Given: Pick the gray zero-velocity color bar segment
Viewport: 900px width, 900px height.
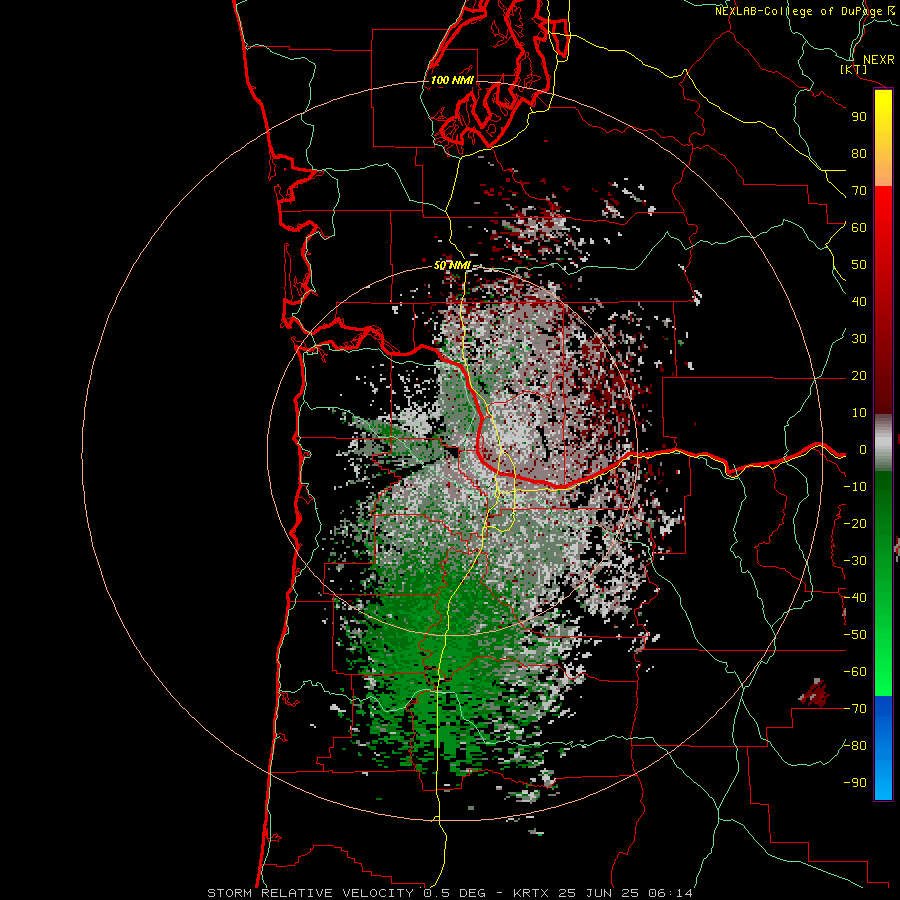Looking at the screenshot, I should [x=884, y=443].
